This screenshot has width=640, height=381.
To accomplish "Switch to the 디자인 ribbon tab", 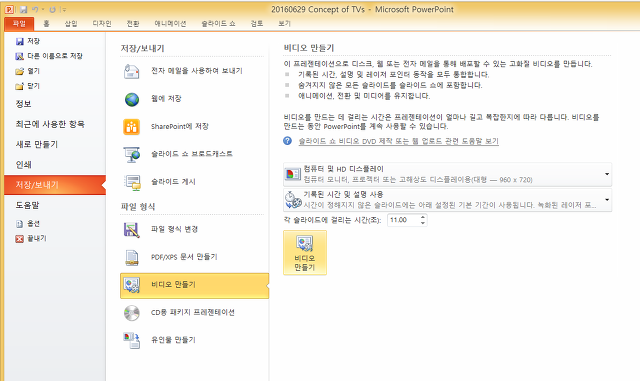I will (102, 24).
